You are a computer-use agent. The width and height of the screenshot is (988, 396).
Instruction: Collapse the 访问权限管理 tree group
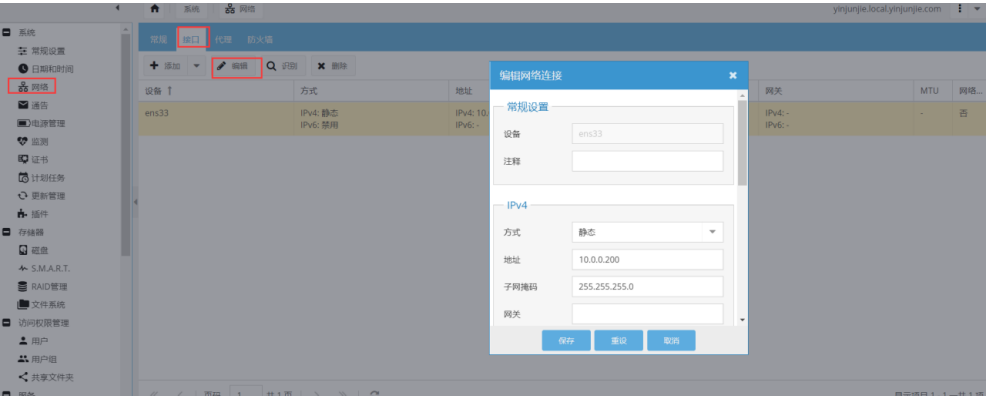click(6, 323)
